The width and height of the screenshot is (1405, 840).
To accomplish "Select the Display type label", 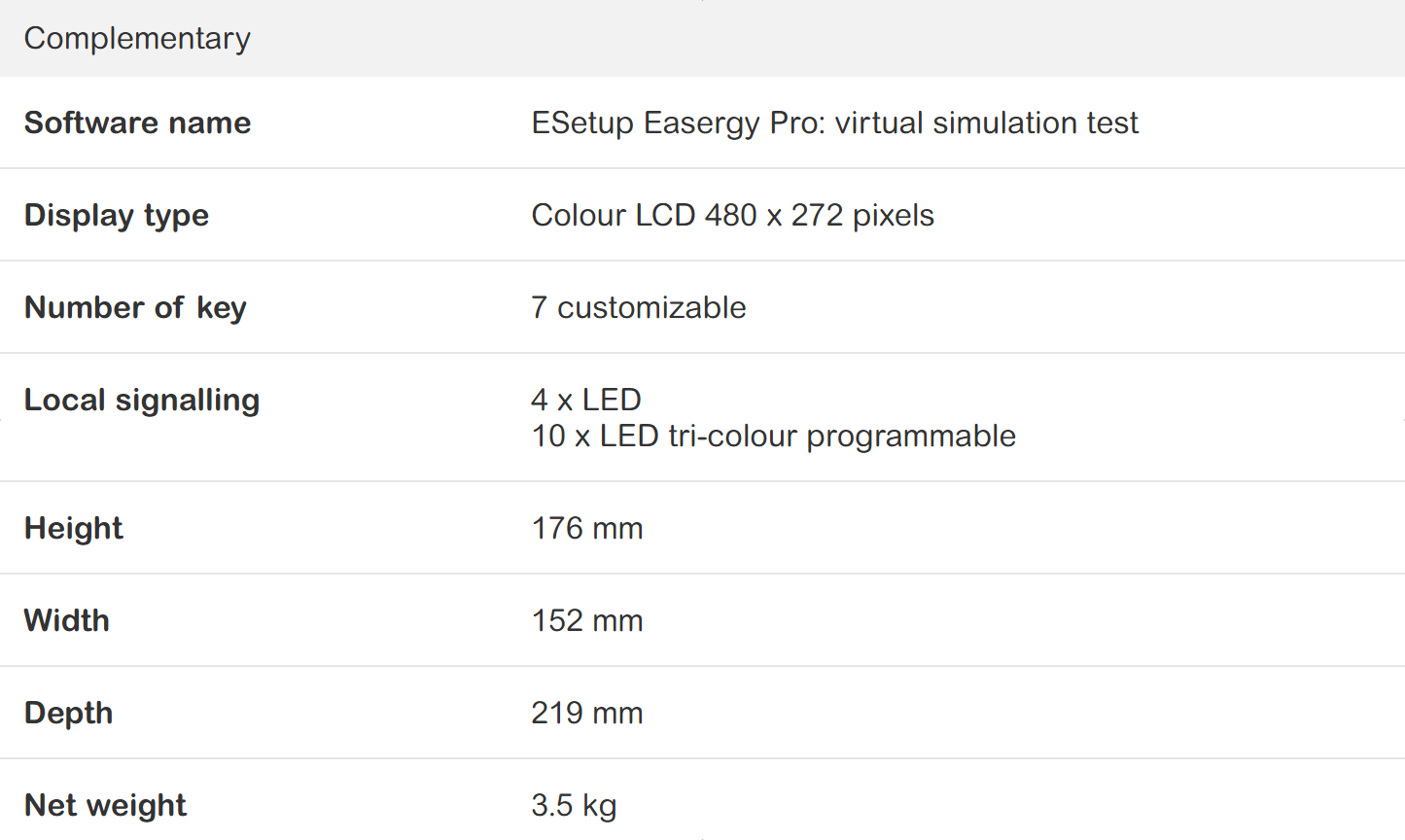I will pyautogui.click(x=117, y=216).
